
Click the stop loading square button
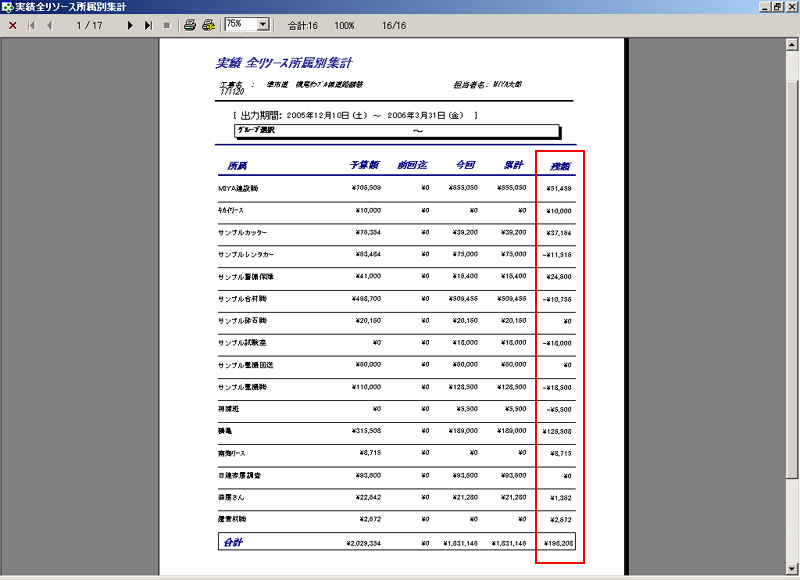click(x=166, y=26)
